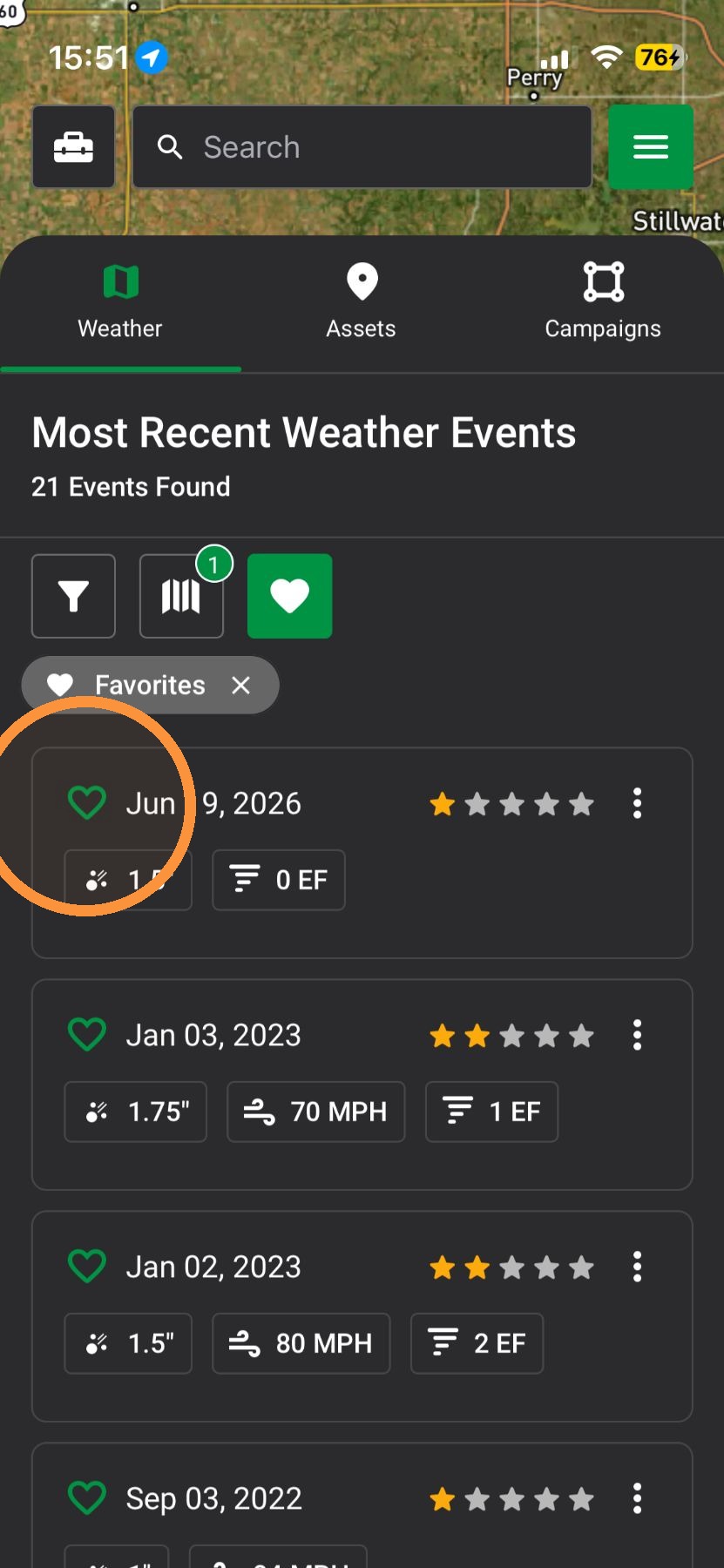The image size is (724, 1568).
Task: Open the Jan 03, 2023 event three-dot menu
Action: click(638, 1035)
